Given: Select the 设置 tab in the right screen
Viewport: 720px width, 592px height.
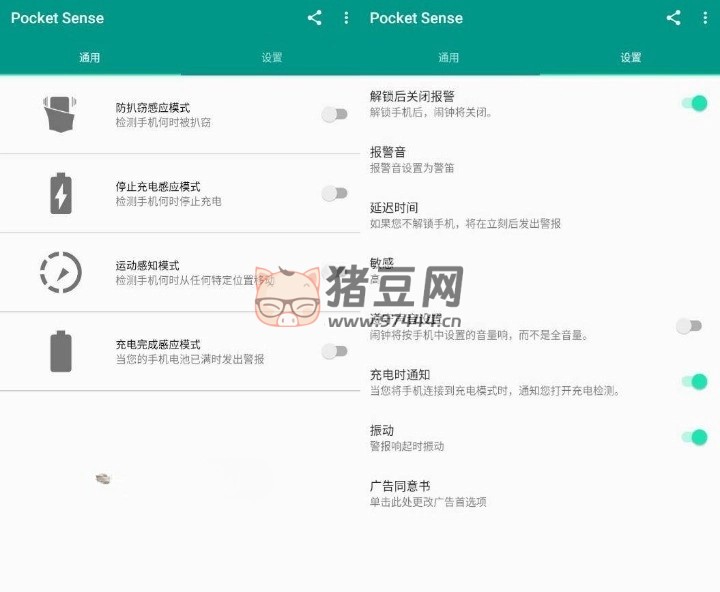Looking at the screenshot, I should 630,57.
